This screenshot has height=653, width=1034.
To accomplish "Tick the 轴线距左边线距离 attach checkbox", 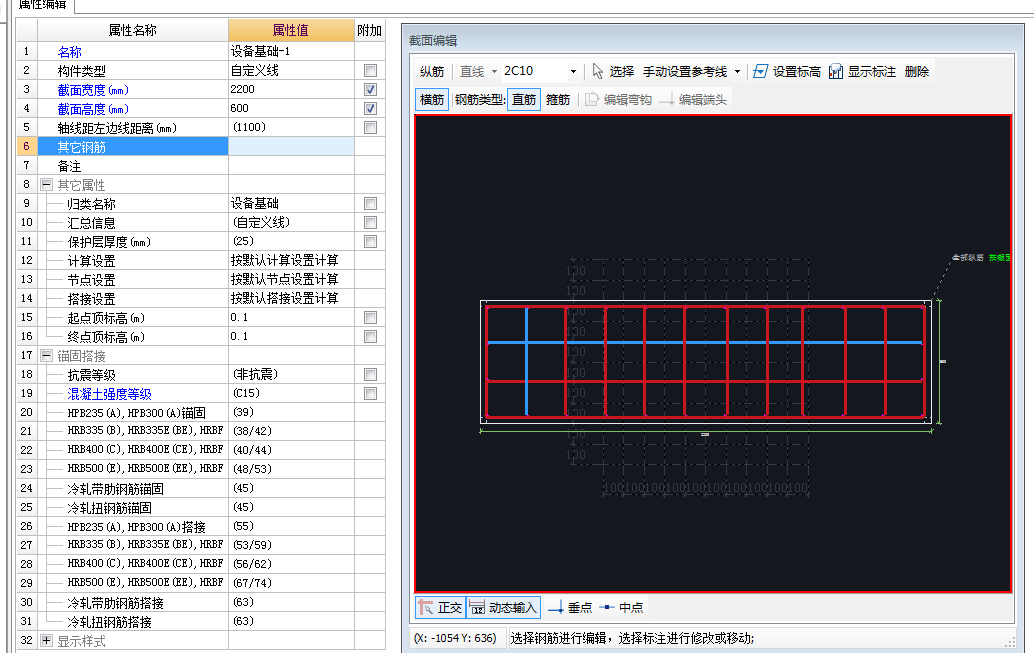I will 371,127.
